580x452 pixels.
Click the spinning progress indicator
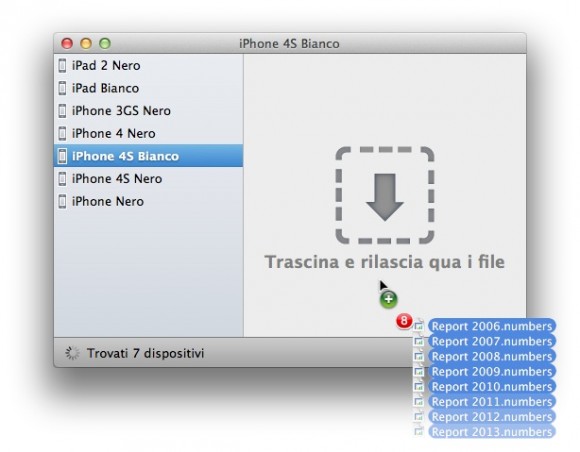pyautogui.click(x=72, y=353)
